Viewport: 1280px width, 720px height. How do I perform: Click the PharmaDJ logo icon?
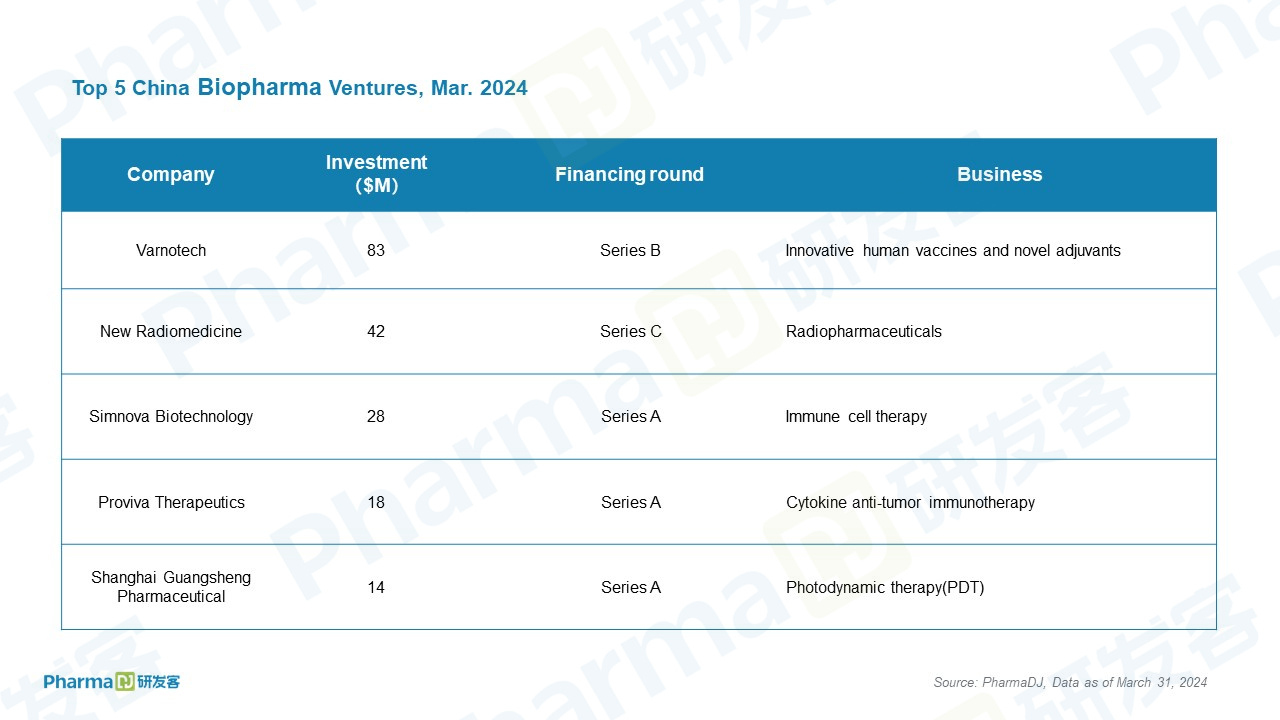(x=112, y=682)
